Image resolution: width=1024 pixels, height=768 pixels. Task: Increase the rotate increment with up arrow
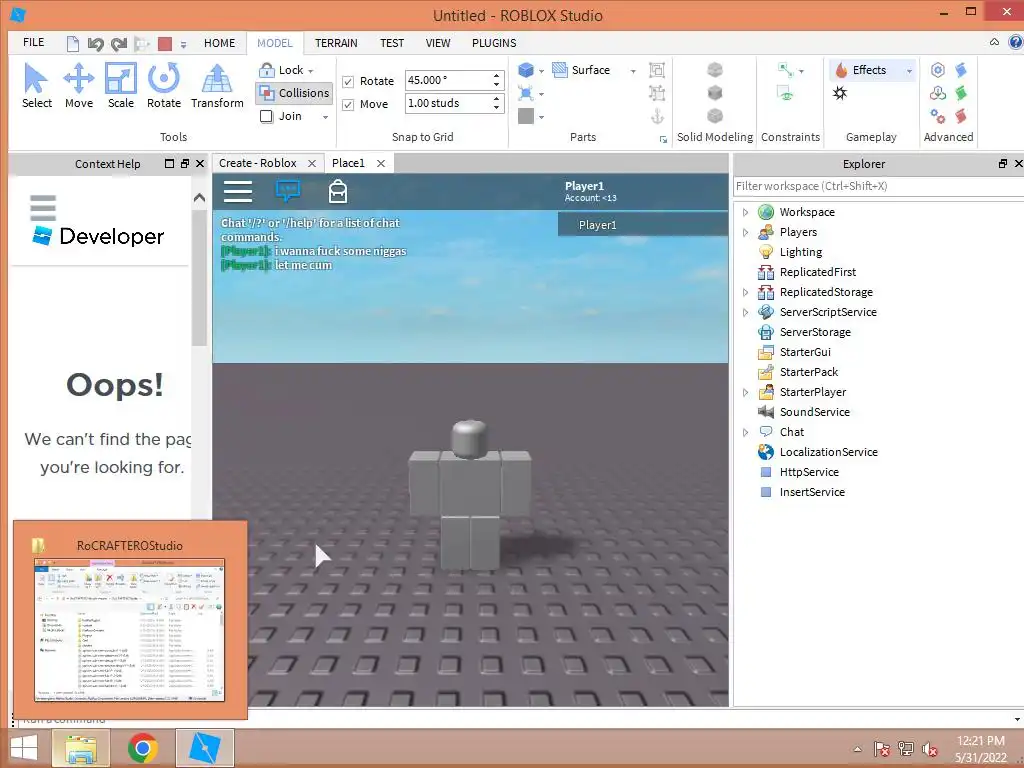pos(497,76)
